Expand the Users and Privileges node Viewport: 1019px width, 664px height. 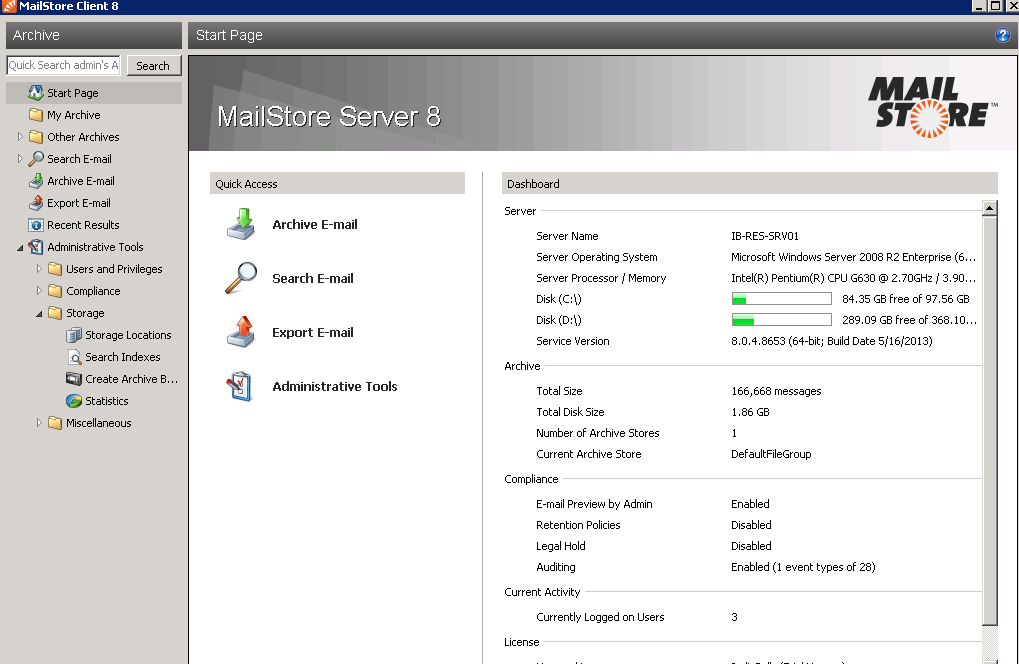point(39,269)
